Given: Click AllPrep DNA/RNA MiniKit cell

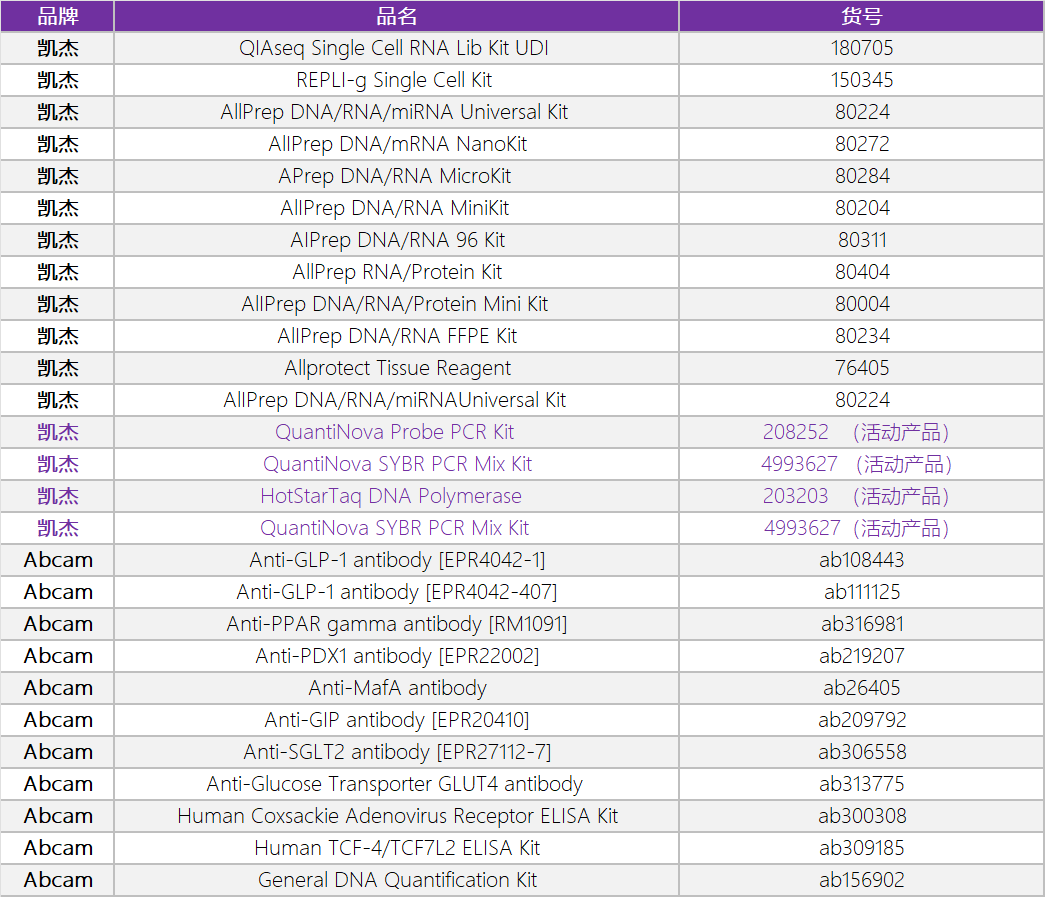Looking at the screenshot, I should [397, 208].
